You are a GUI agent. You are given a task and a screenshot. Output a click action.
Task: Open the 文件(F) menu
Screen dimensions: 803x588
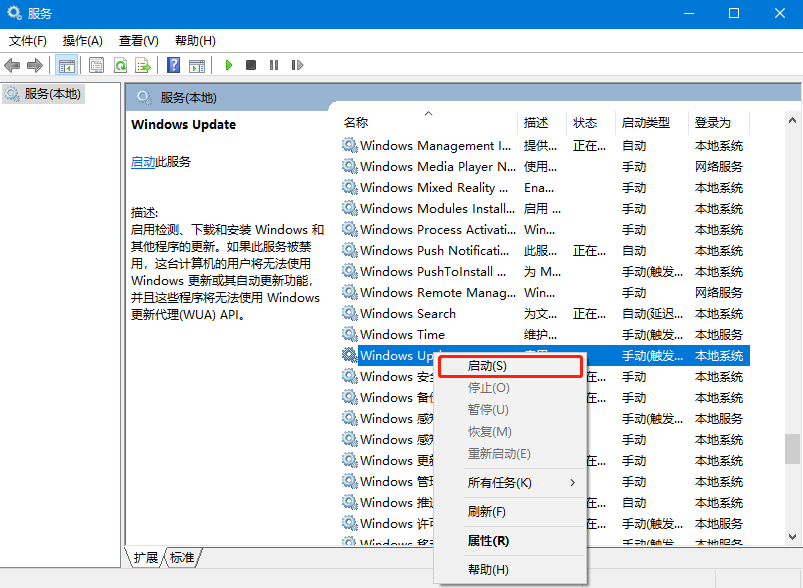coord(28,40)
